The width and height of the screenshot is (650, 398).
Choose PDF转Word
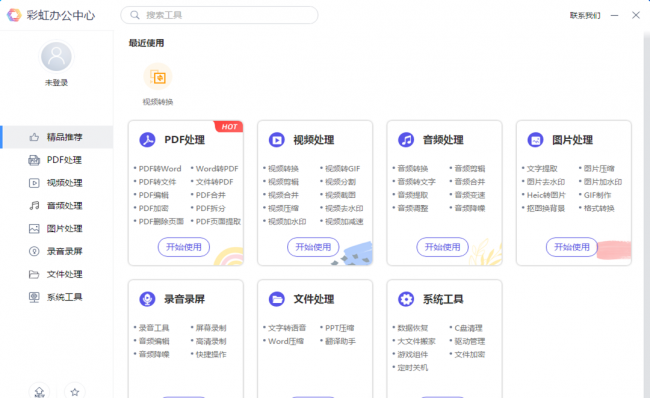160,169
